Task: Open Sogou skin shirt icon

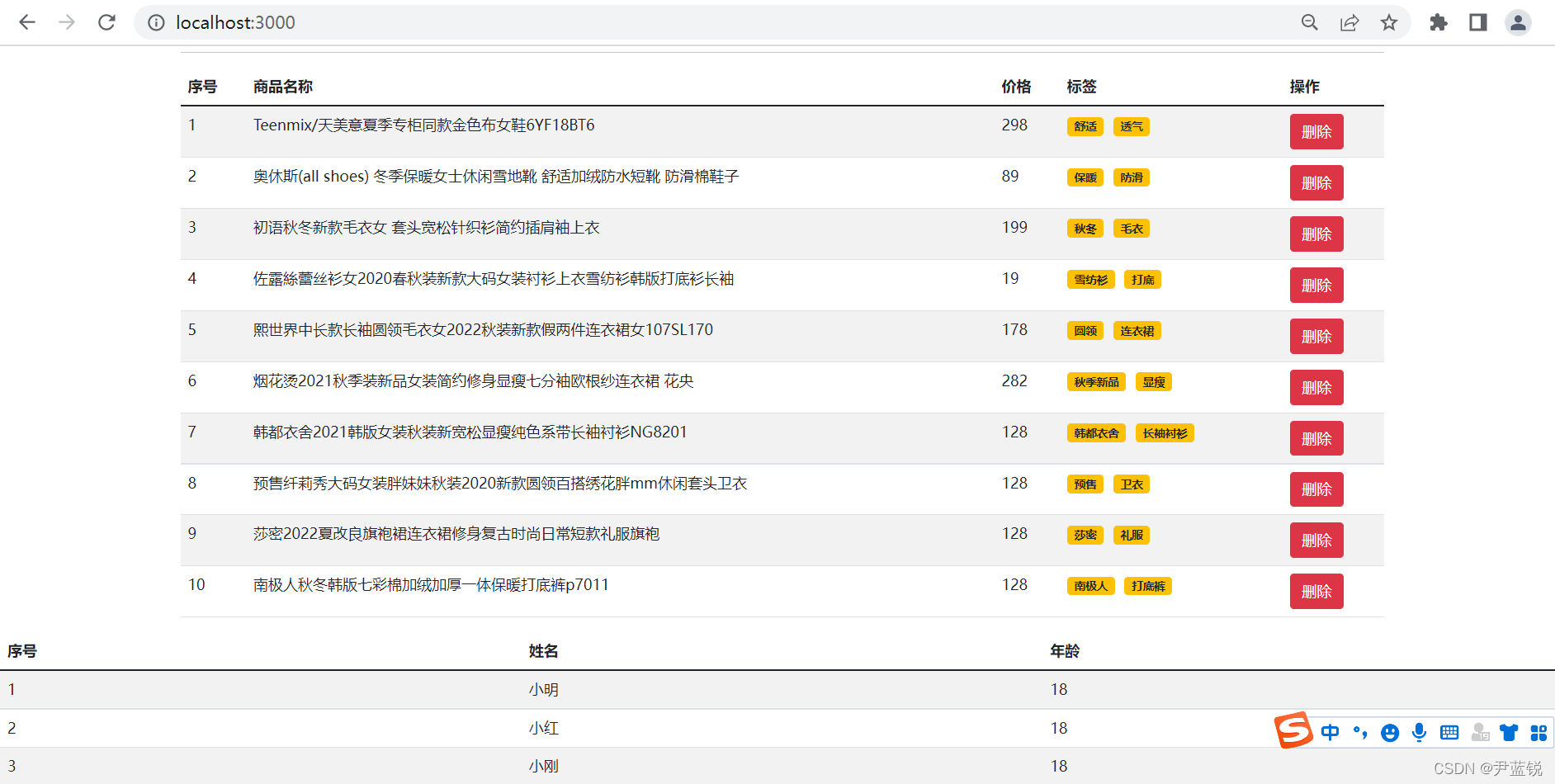Action: tap(1509, 732)
